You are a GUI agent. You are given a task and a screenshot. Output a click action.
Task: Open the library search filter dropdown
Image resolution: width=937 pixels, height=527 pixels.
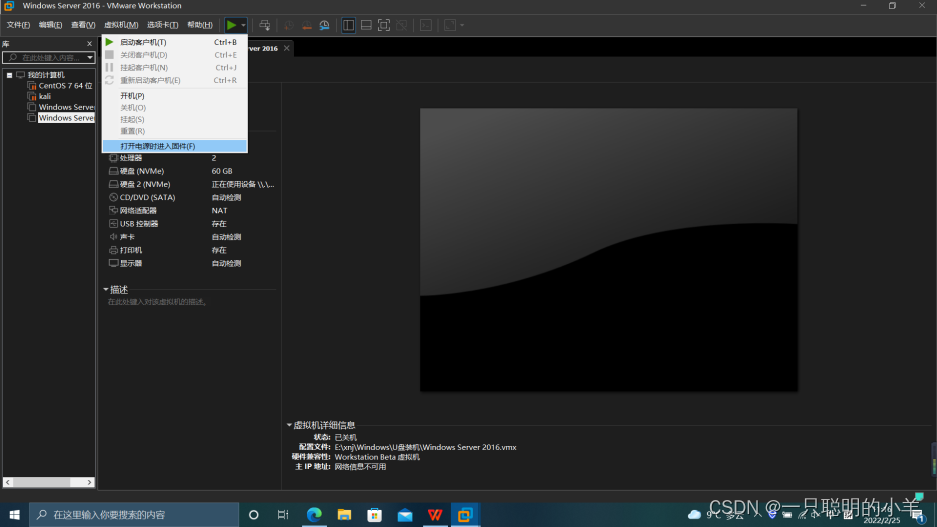[89, 58]
